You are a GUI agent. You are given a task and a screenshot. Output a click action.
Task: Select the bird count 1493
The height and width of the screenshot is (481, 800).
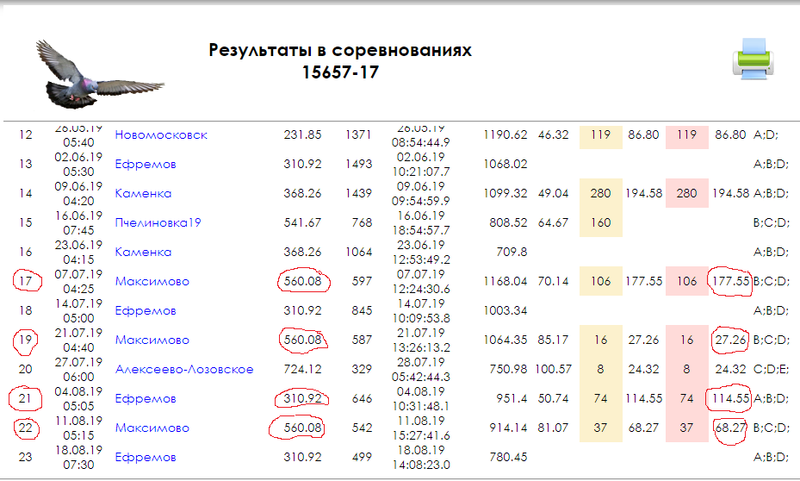(x=358, y=164)
